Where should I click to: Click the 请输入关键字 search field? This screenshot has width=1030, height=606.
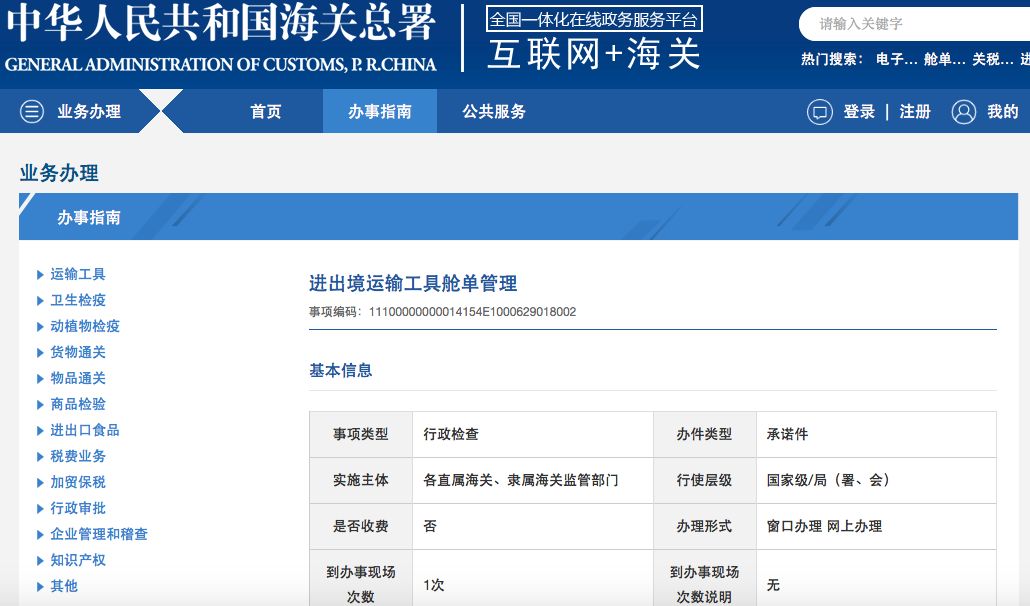click(x=900, y=22)
